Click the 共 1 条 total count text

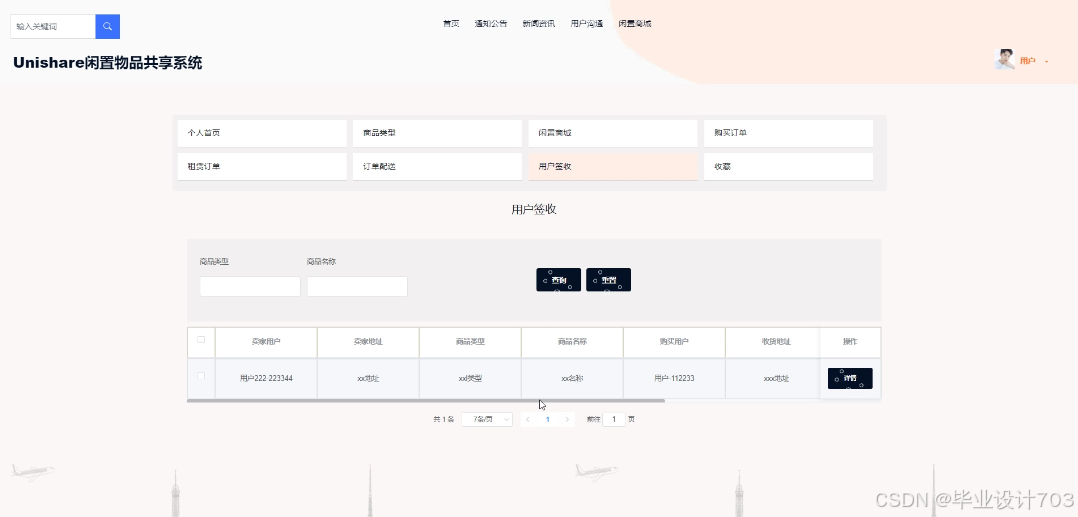pos(443,419)
